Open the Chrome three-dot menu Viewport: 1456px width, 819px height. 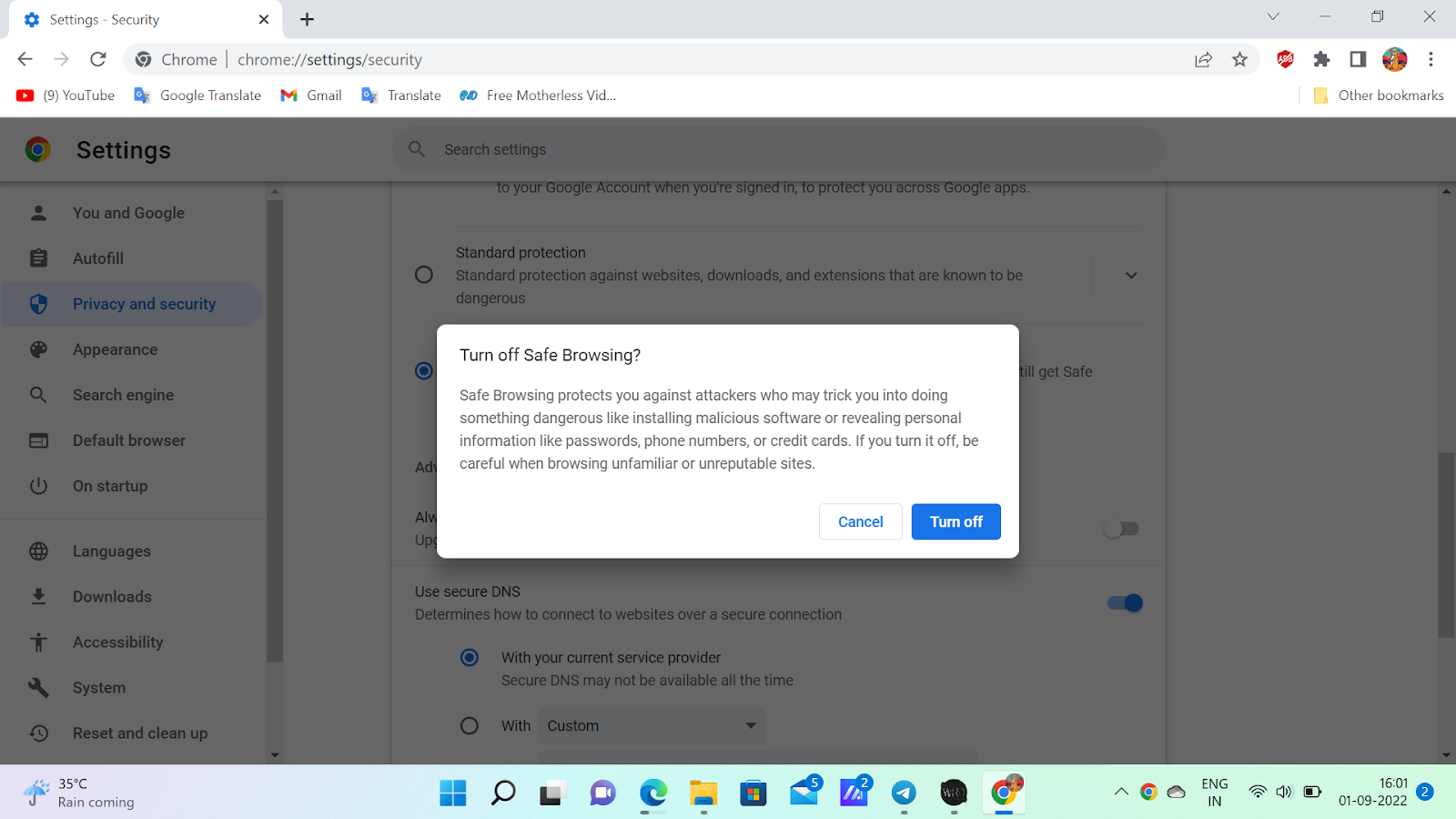[x=1431, y=59]
